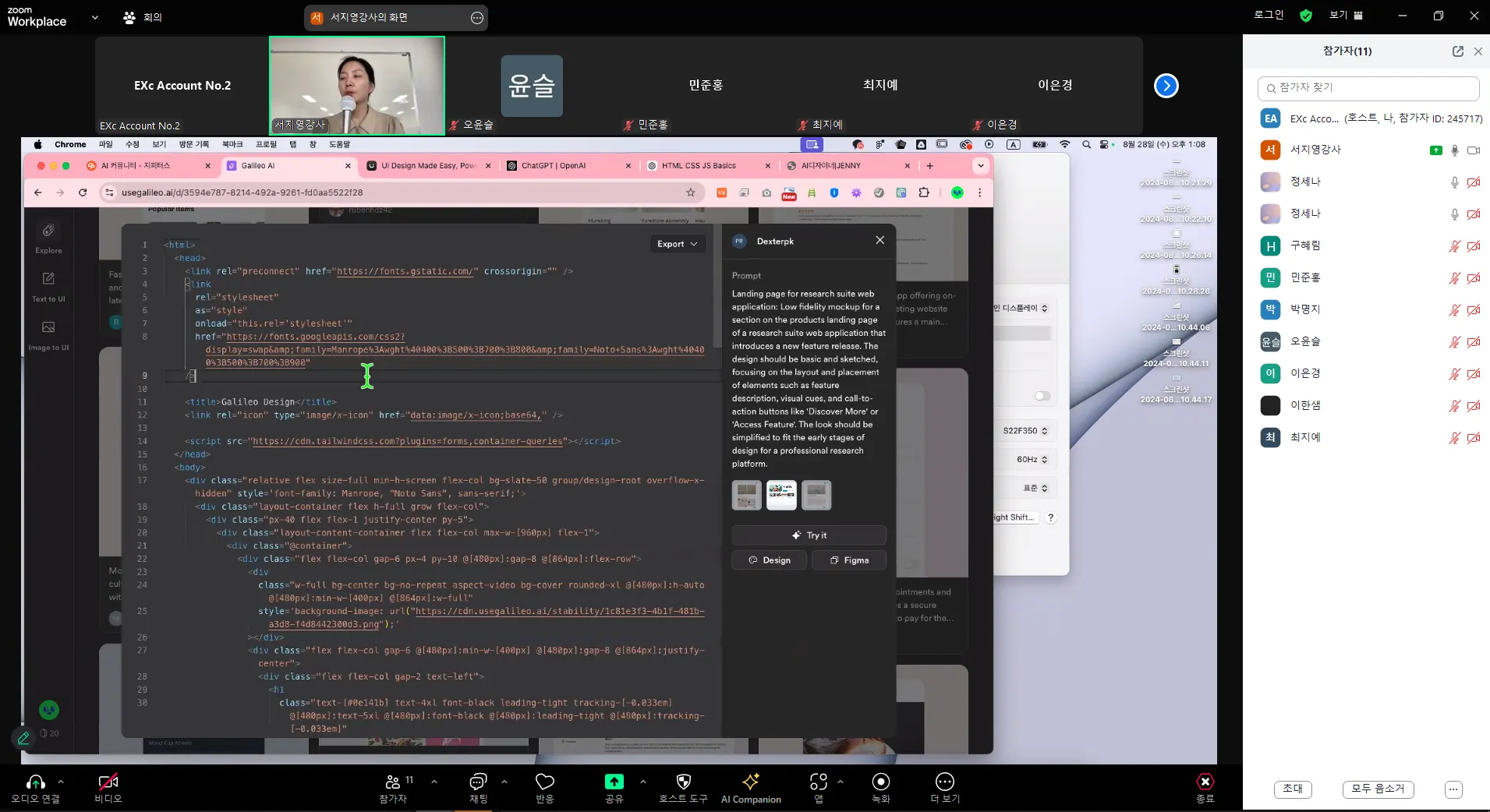This screenshot has height=812, width=1490.
Task: Toggle 서지영강사's camera in participants list
Action: point(1473,150)
